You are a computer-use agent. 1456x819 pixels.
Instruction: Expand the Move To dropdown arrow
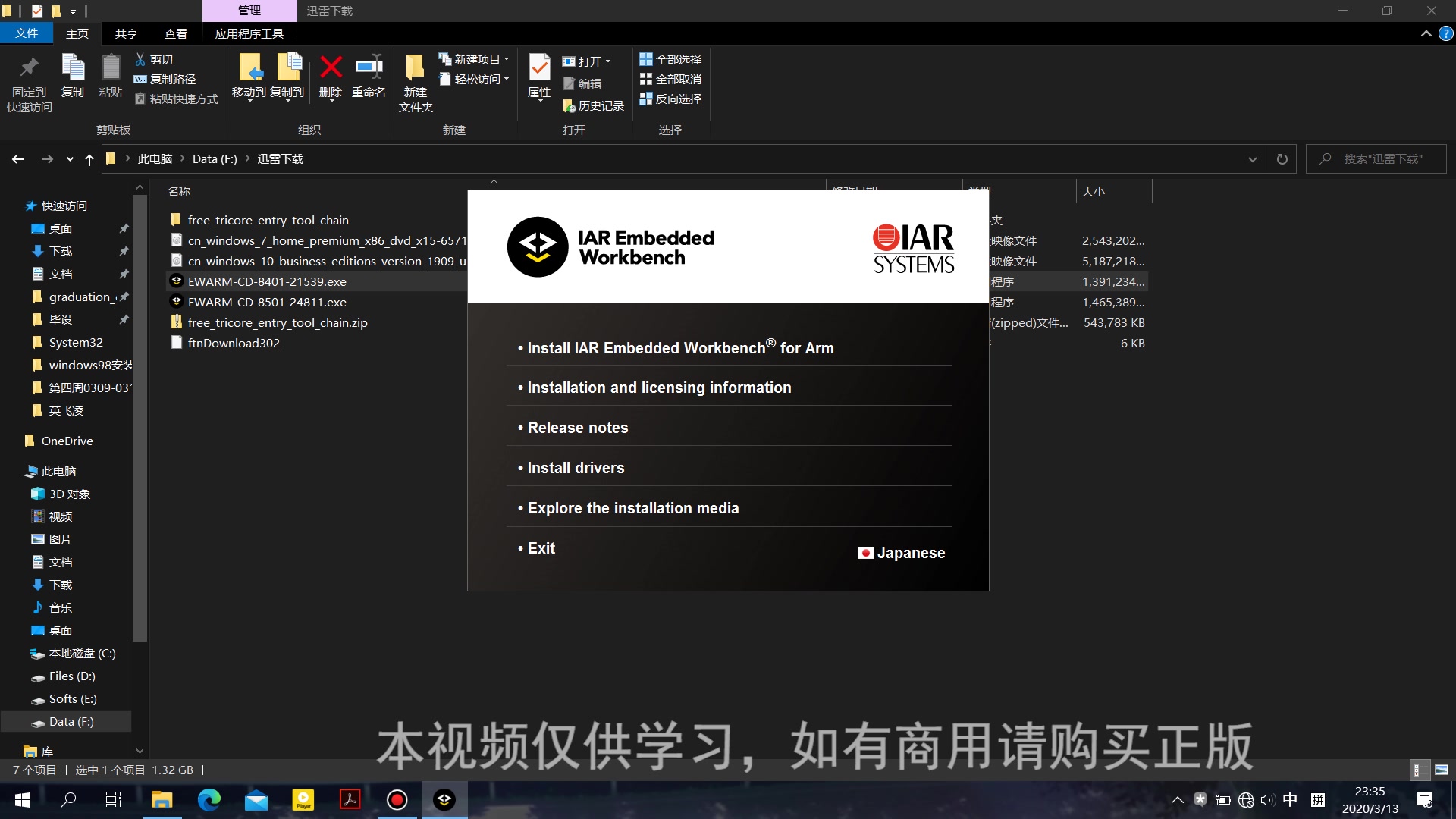pos(249,101)
